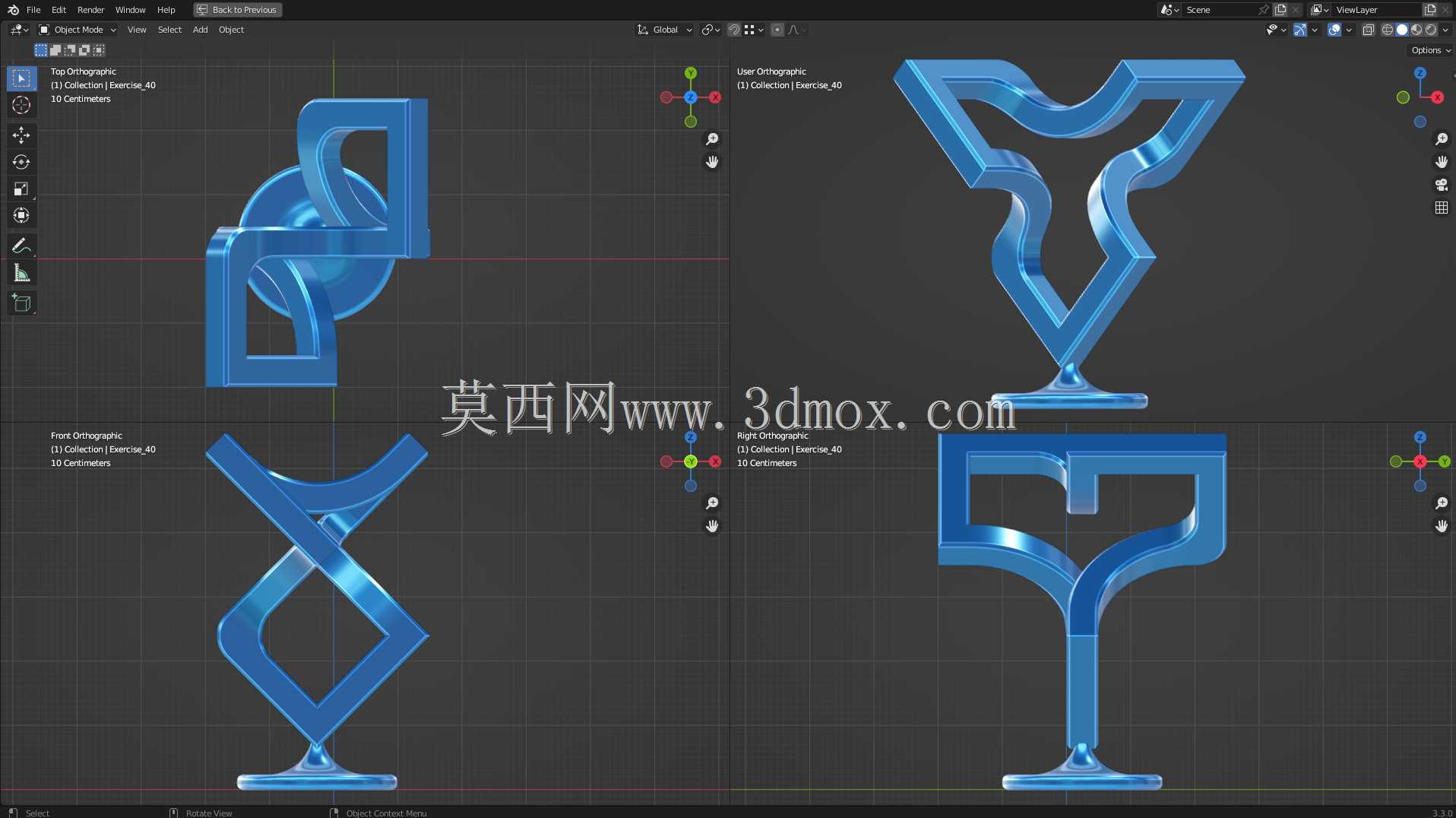Viewport: 1456px width, 818px height.
Task: Choose the Move tool
Action: click(x=21, y=135)
